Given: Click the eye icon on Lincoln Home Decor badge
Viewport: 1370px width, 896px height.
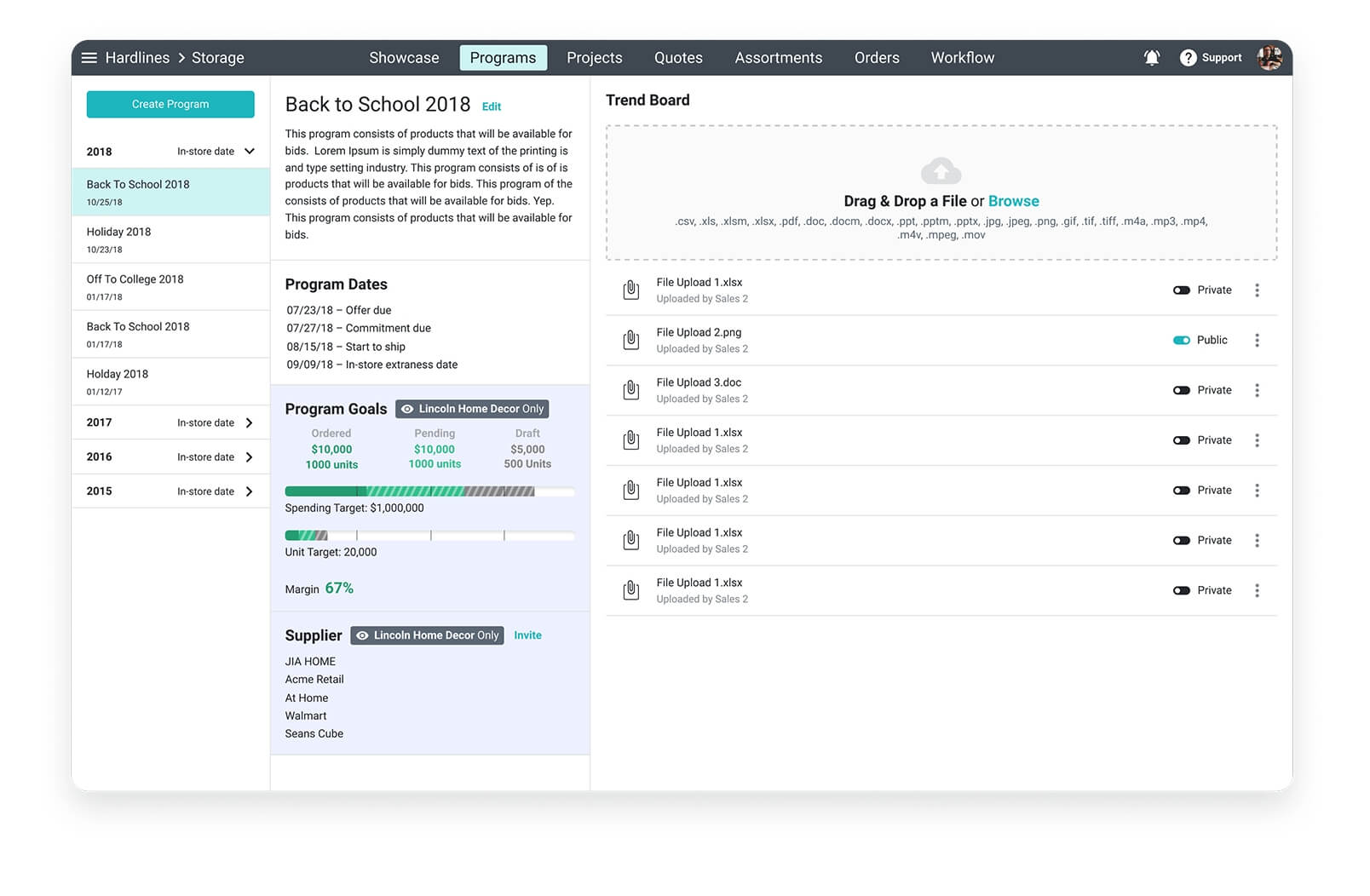Looking at the screenshot, I should (x=408, y=409).
